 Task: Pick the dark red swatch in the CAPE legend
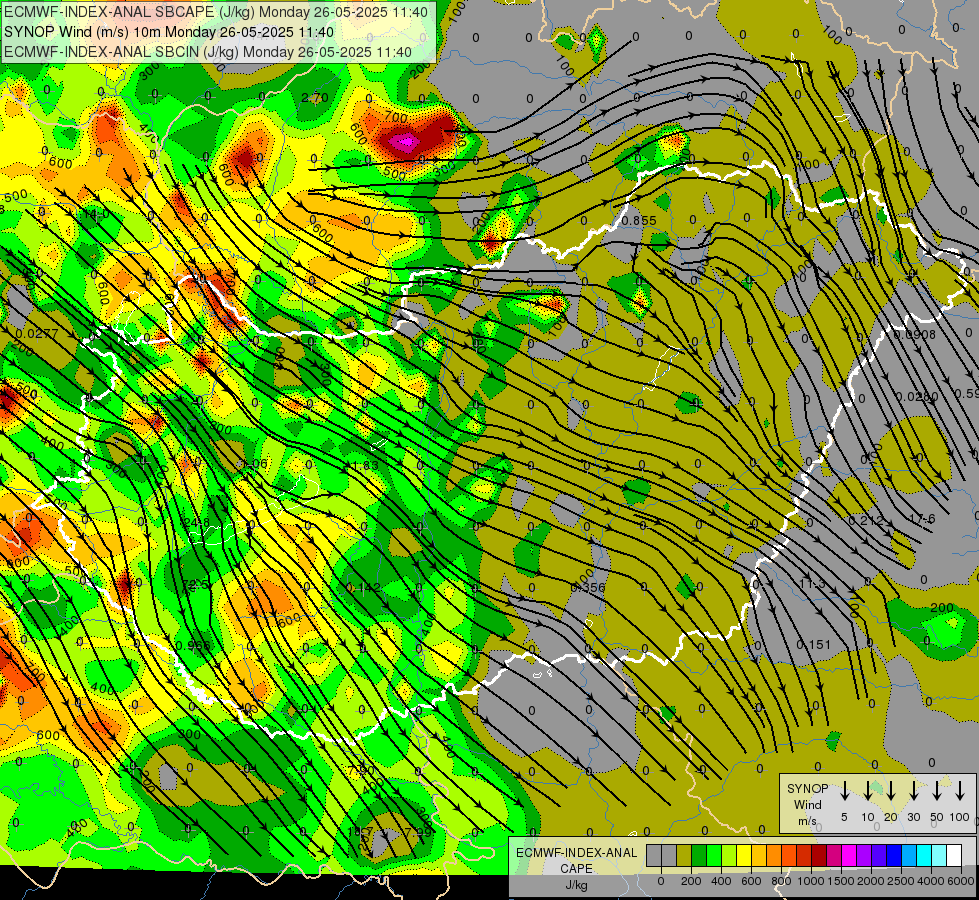(819, 855)
